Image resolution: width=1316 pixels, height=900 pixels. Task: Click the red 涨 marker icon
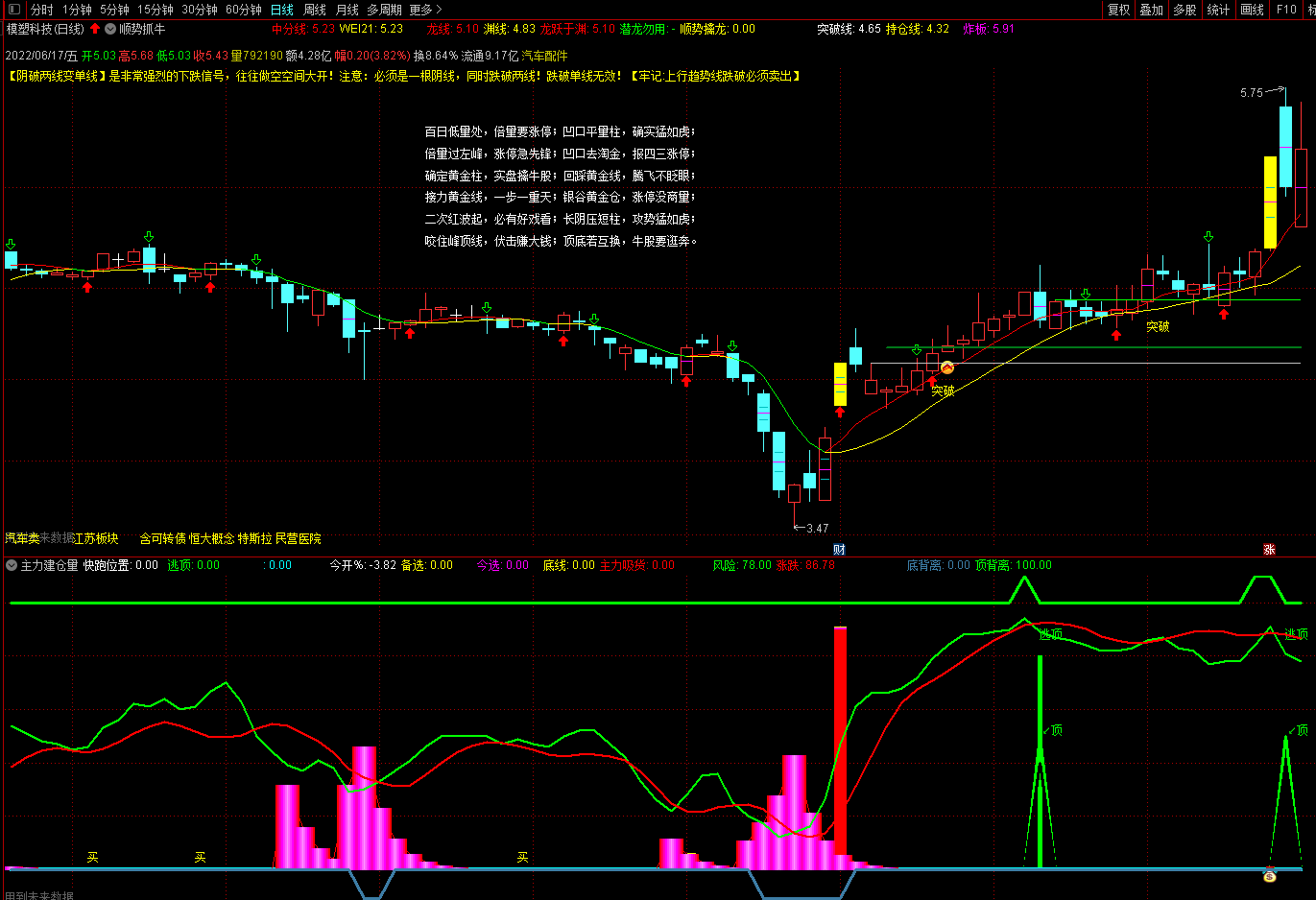click(1269, 550)
